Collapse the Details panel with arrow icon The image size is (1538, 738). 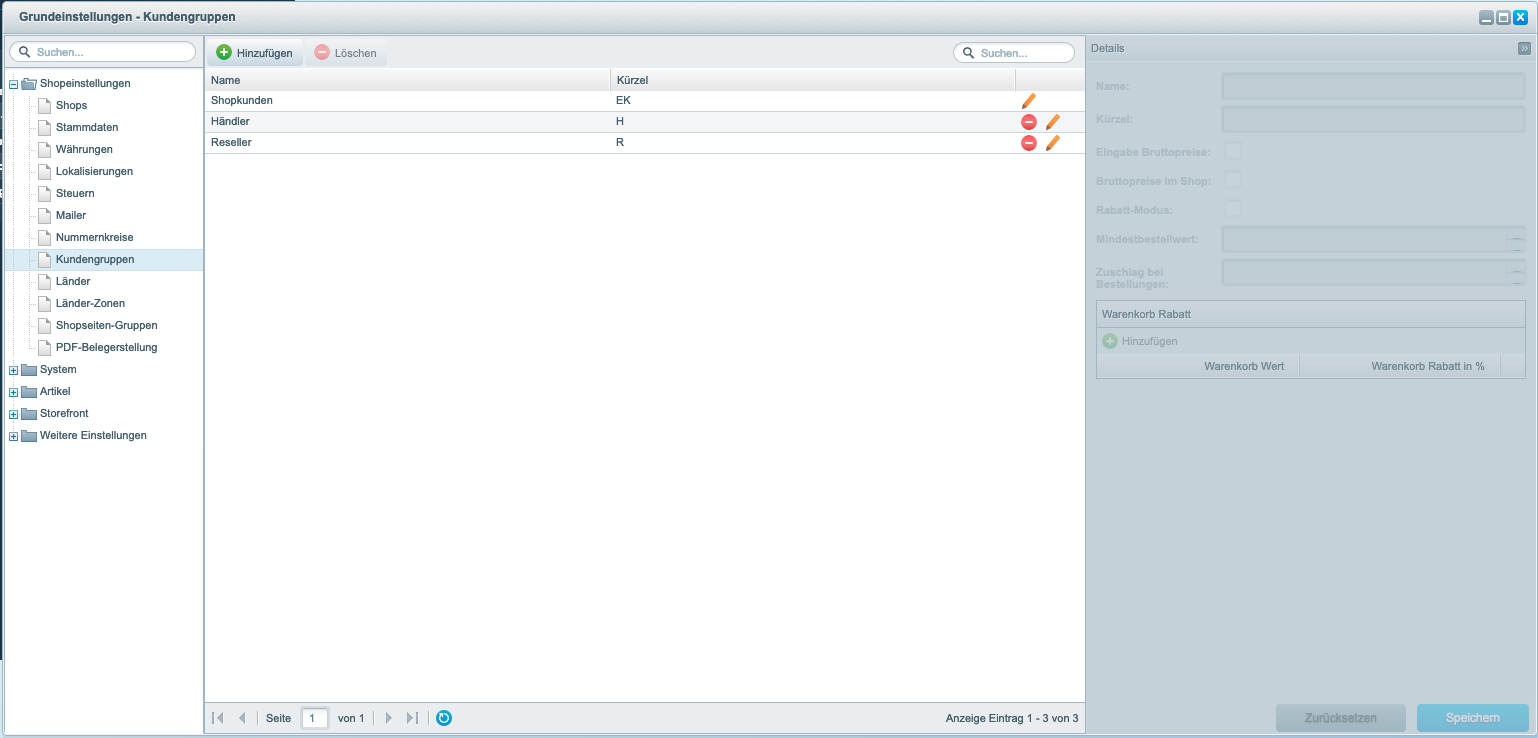pos(1524,48)
